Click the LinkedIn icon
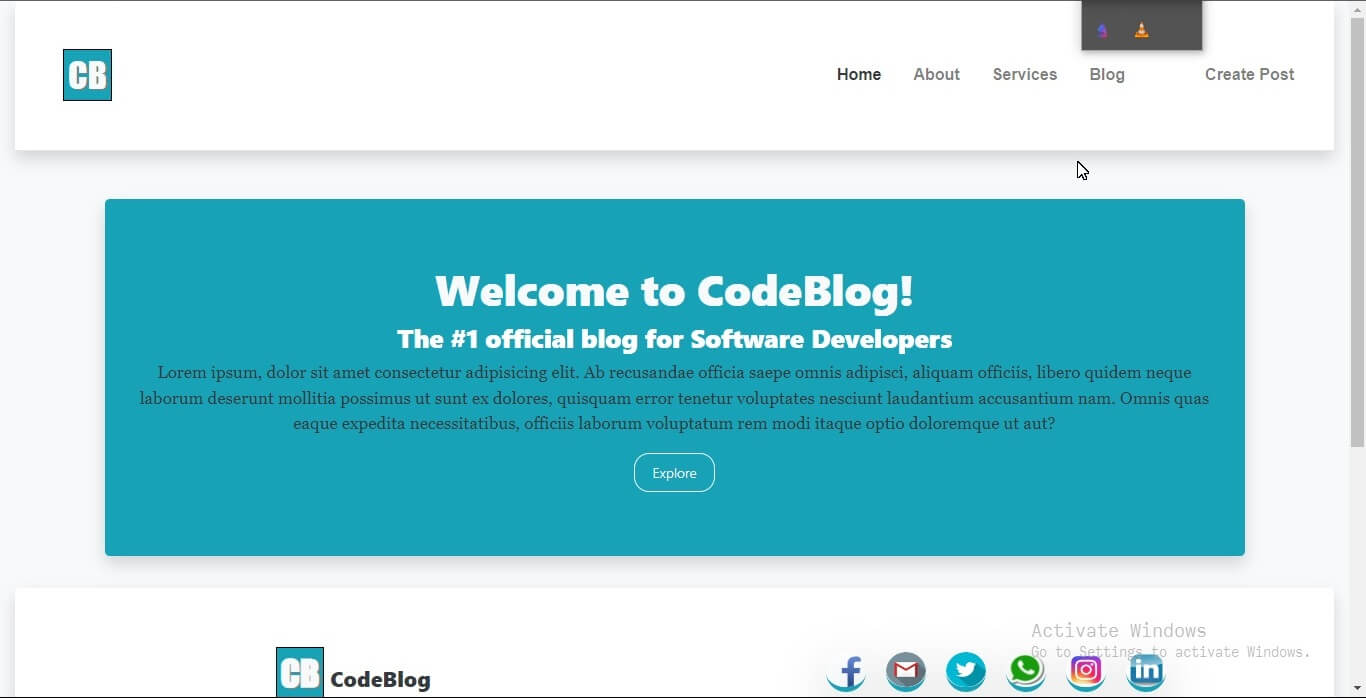Viewport: 1366px width, 698px height. click(x=1146, y=671)
